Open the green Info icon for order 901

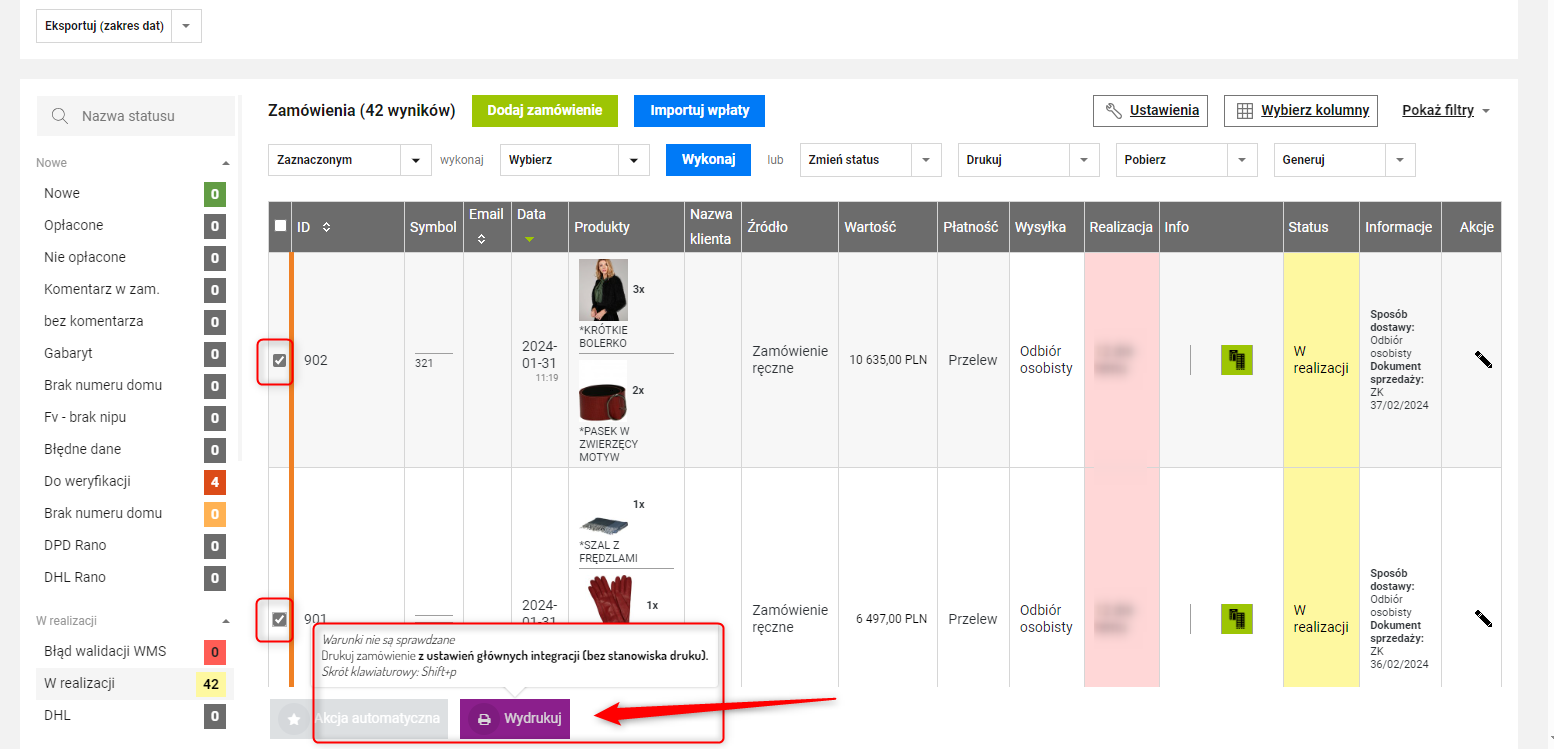pyautogui.click(x=1237, y=619)
